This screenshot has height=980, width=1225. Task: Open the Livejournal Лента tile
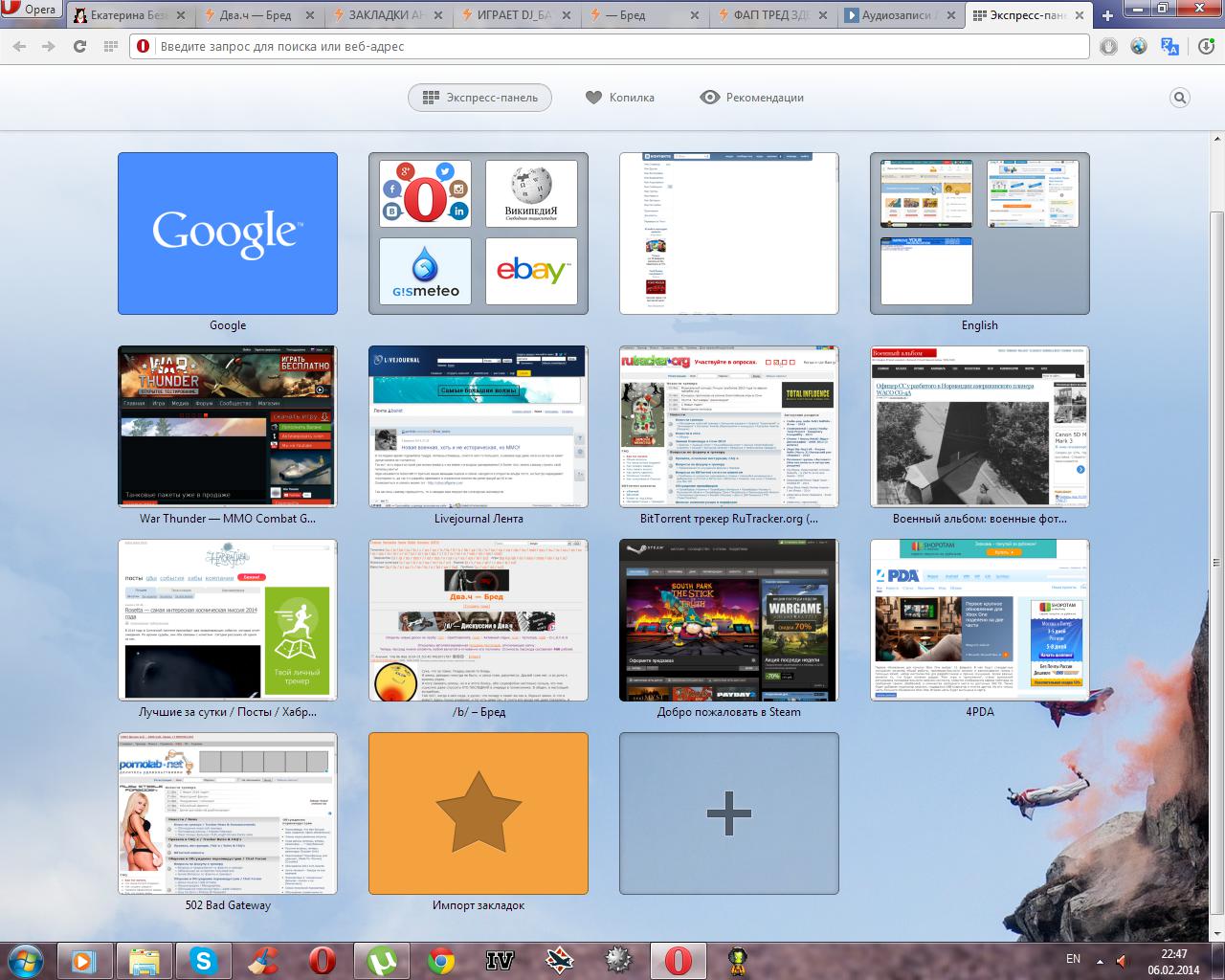[x=479, y=427]
